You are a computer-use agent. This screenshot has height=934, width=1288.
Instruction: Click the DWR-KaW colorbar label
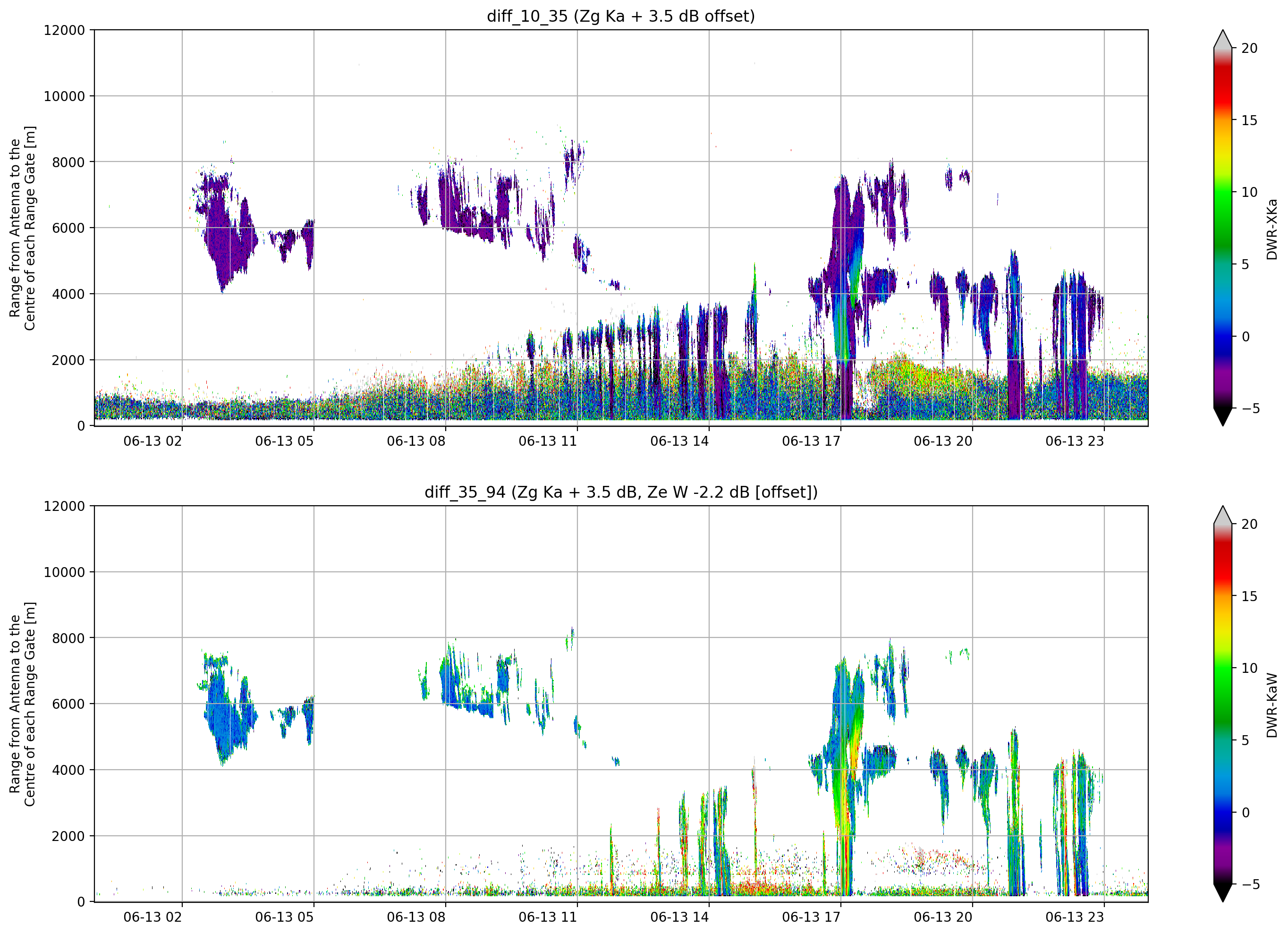coord(1272,705)
